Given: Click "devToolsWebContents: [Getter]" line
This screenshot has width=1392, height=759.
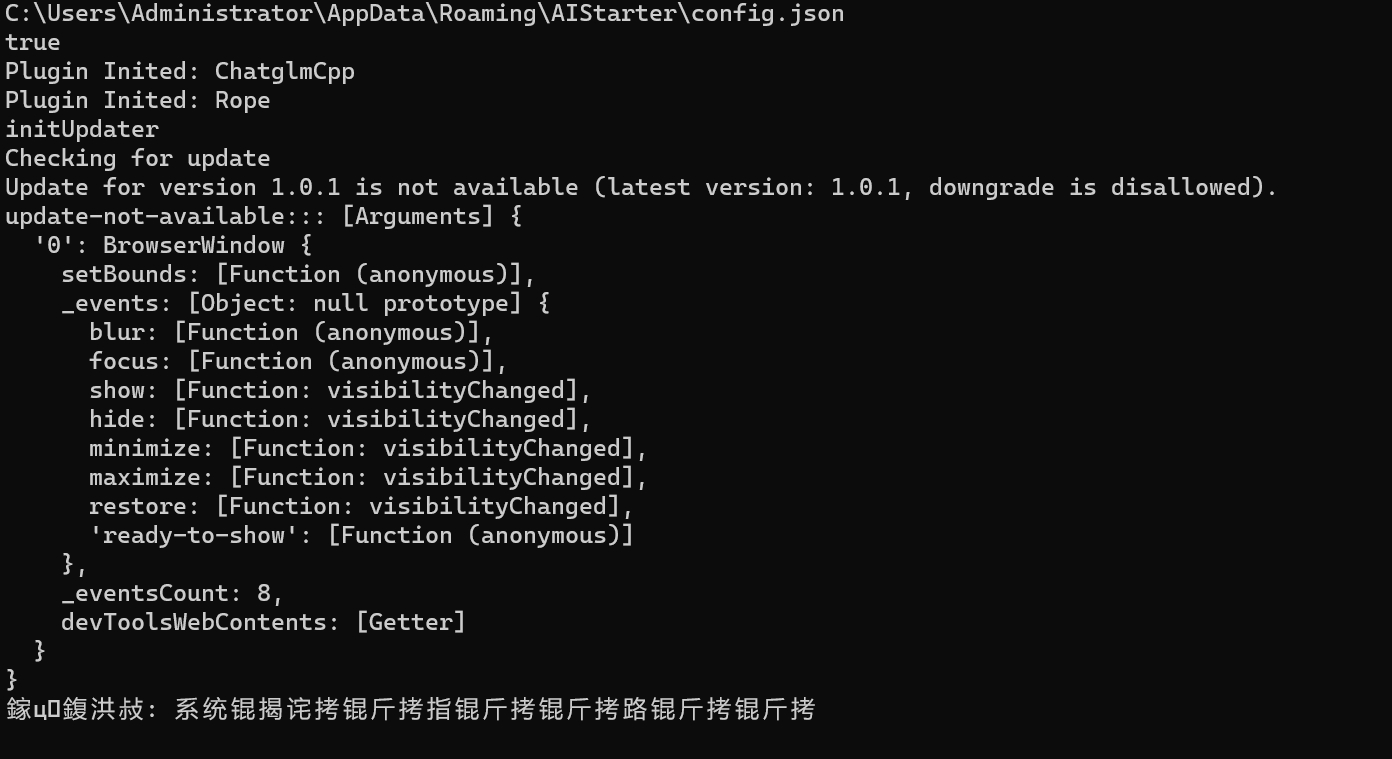Looking at the screenshot, I should pos(263,623).
